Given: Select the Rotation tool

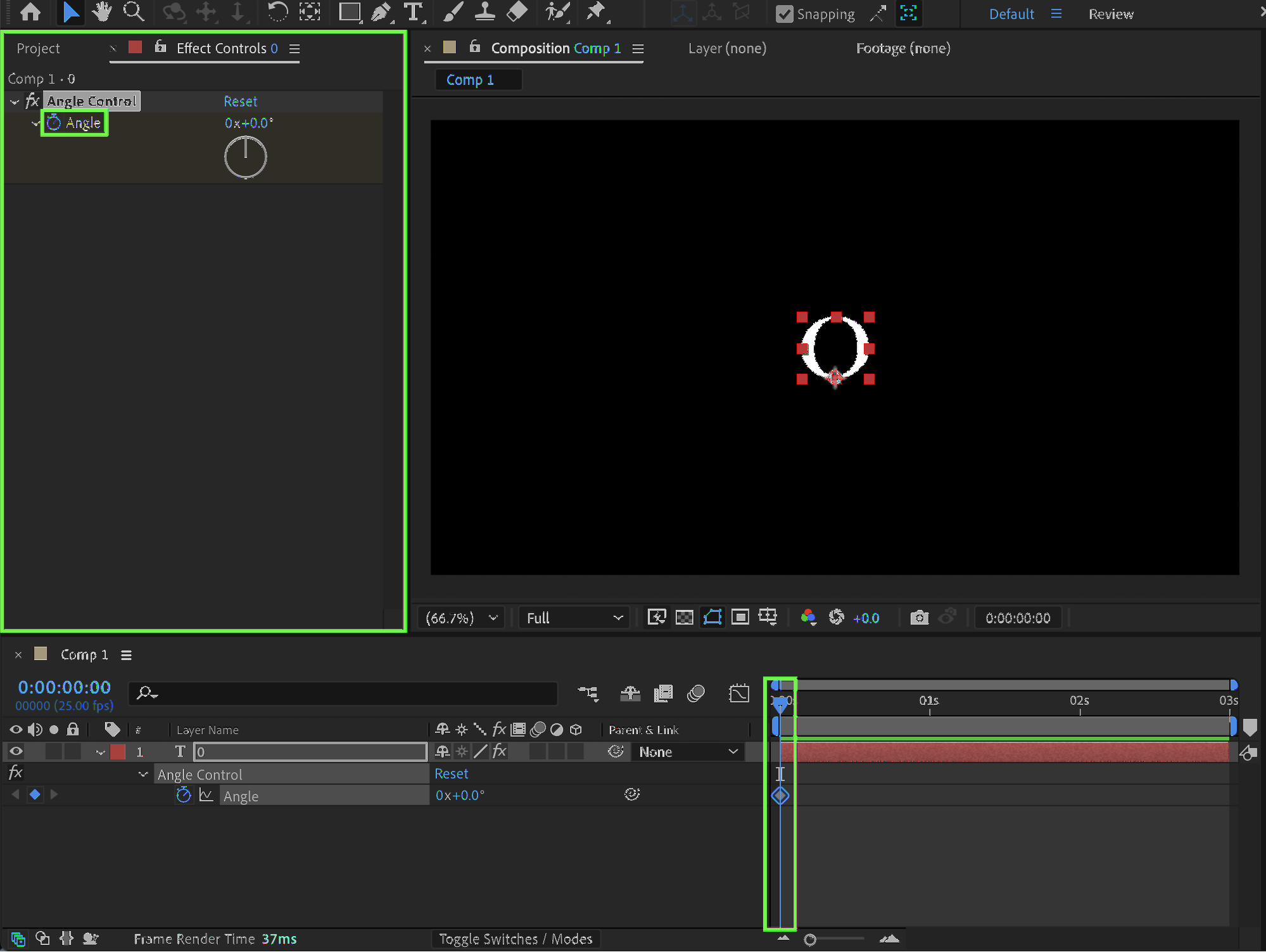Looking at the screenshot, I should [277, 12].
